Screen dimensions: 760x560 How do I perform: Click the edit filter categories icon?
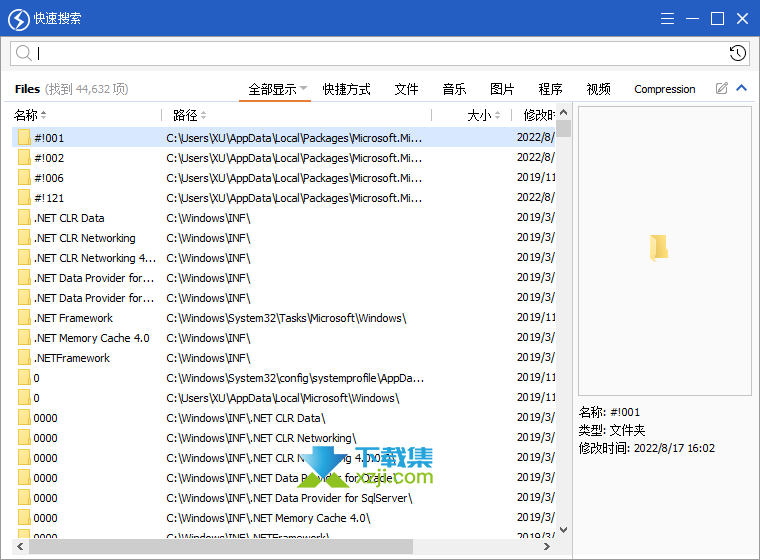click(x=722, y=89)
